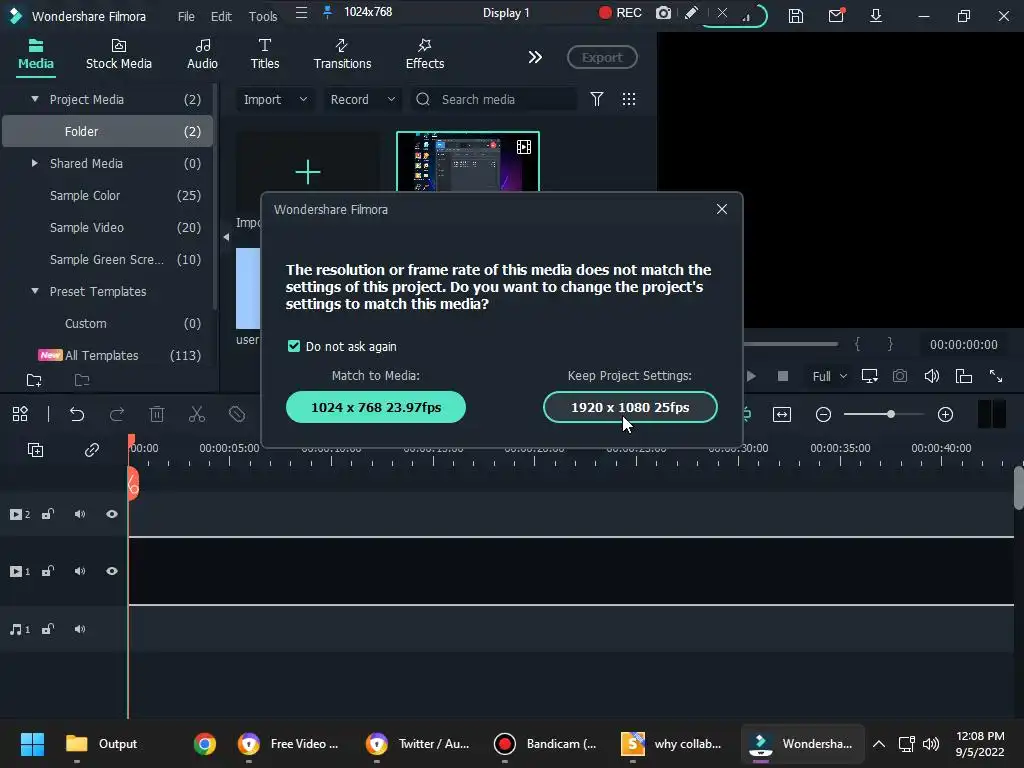Click the timeline zoom out minus icon
This screenshot has width=1024, height=768.
(x=823, y=415)
